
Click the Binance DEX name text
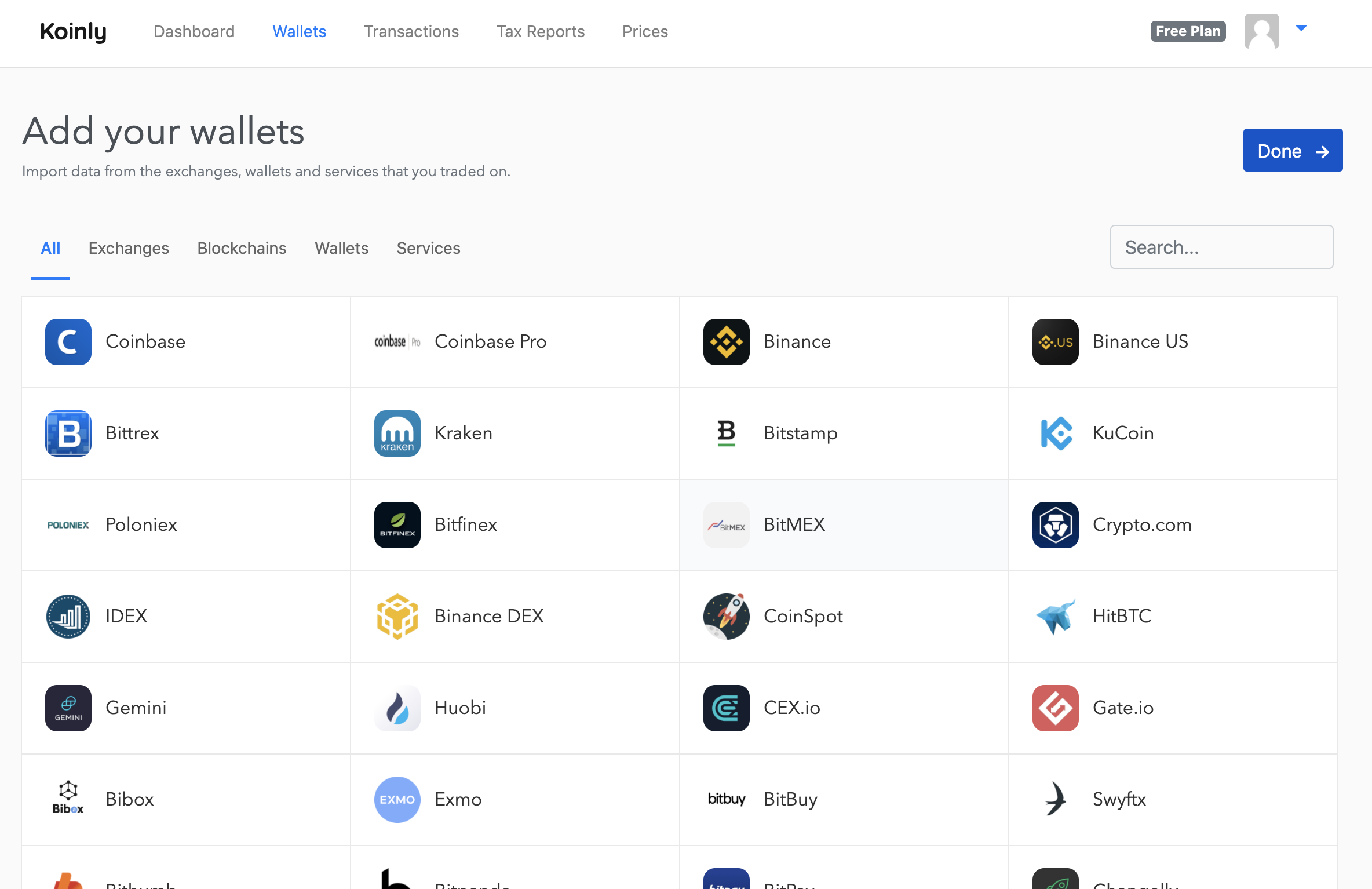point(489,617)
